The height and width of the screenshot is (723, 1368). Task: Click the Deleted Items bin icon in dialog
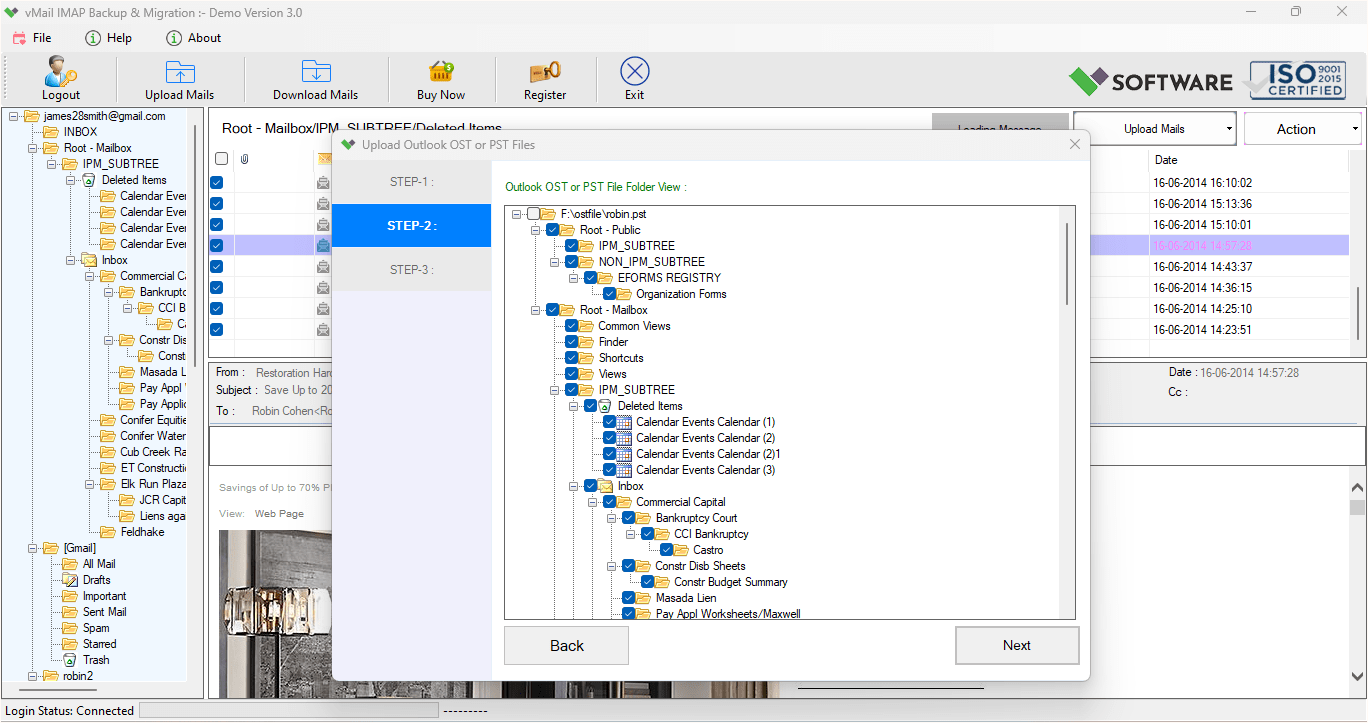605,406
